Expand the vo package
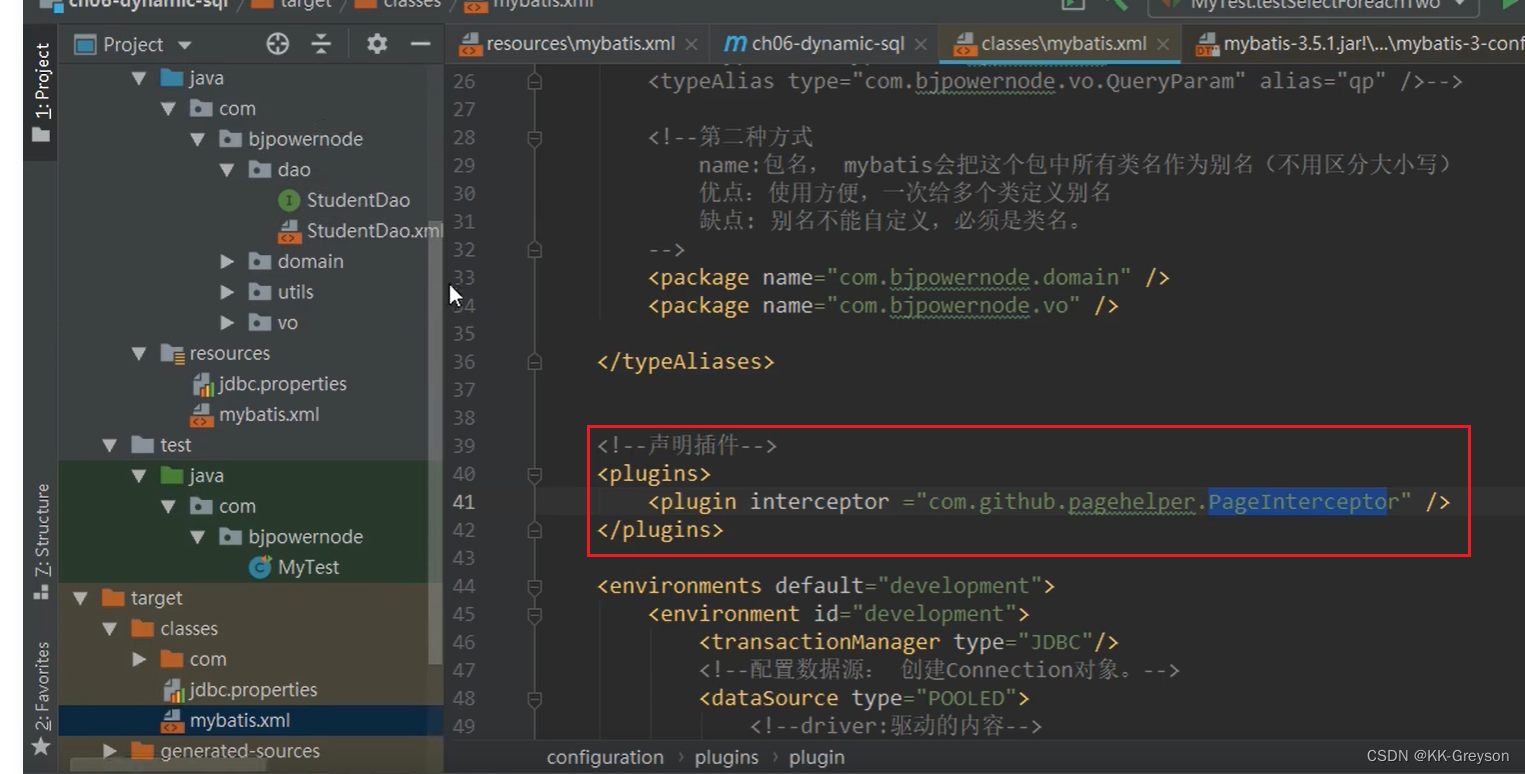Image resolution: width=1525 pixels, height=774 pixels. (227, 323)
